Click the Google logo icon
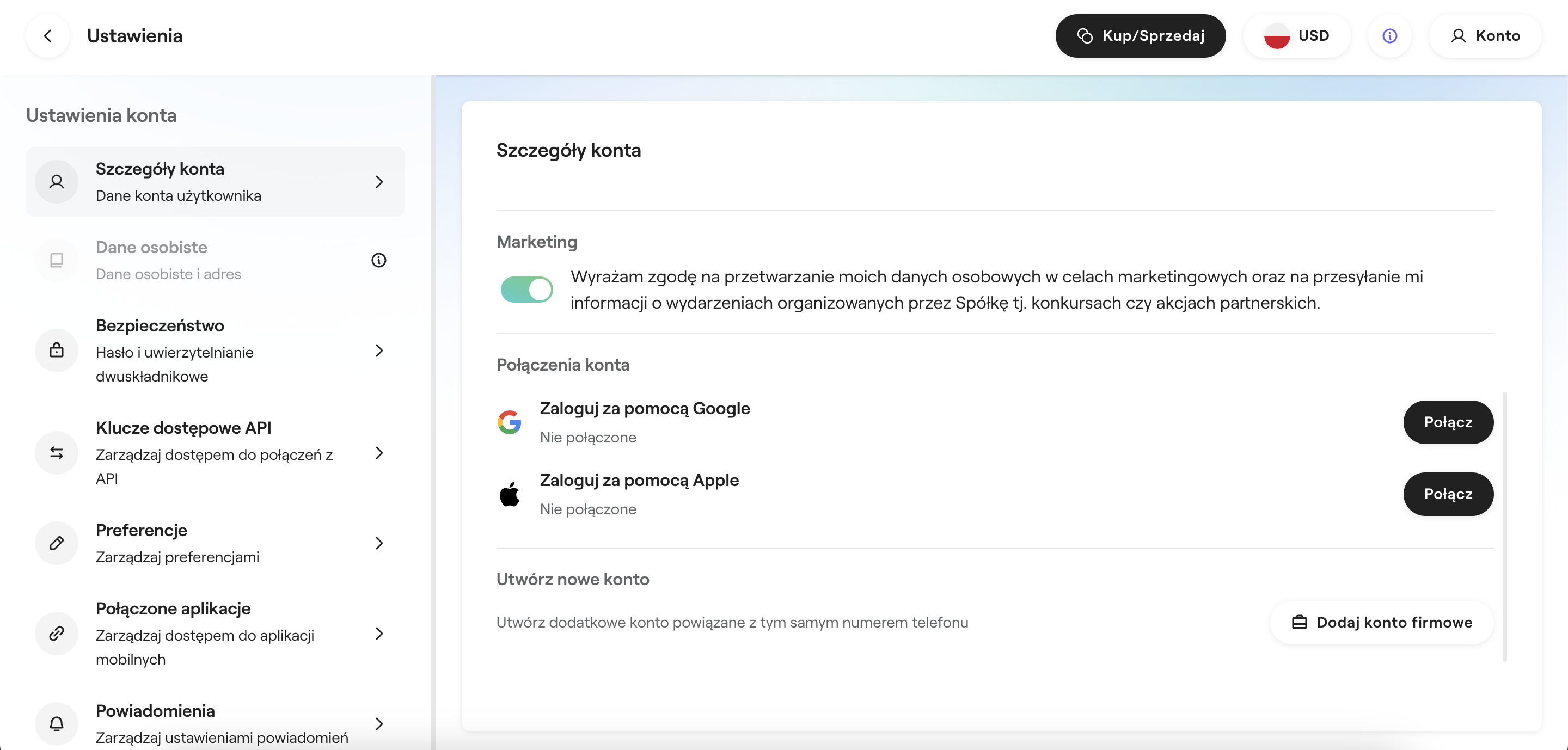 click(x=510, y=422)
